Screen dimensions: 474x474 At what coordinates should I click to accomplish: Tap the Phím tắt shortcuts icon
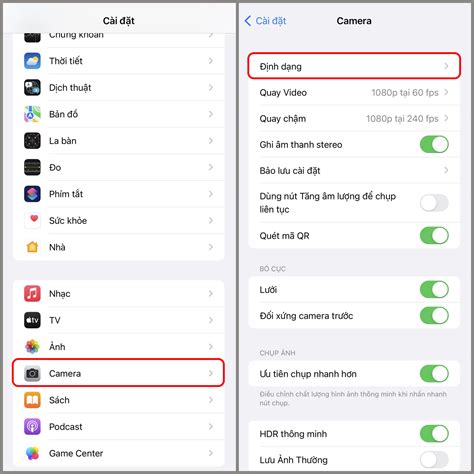coord(32,194)
